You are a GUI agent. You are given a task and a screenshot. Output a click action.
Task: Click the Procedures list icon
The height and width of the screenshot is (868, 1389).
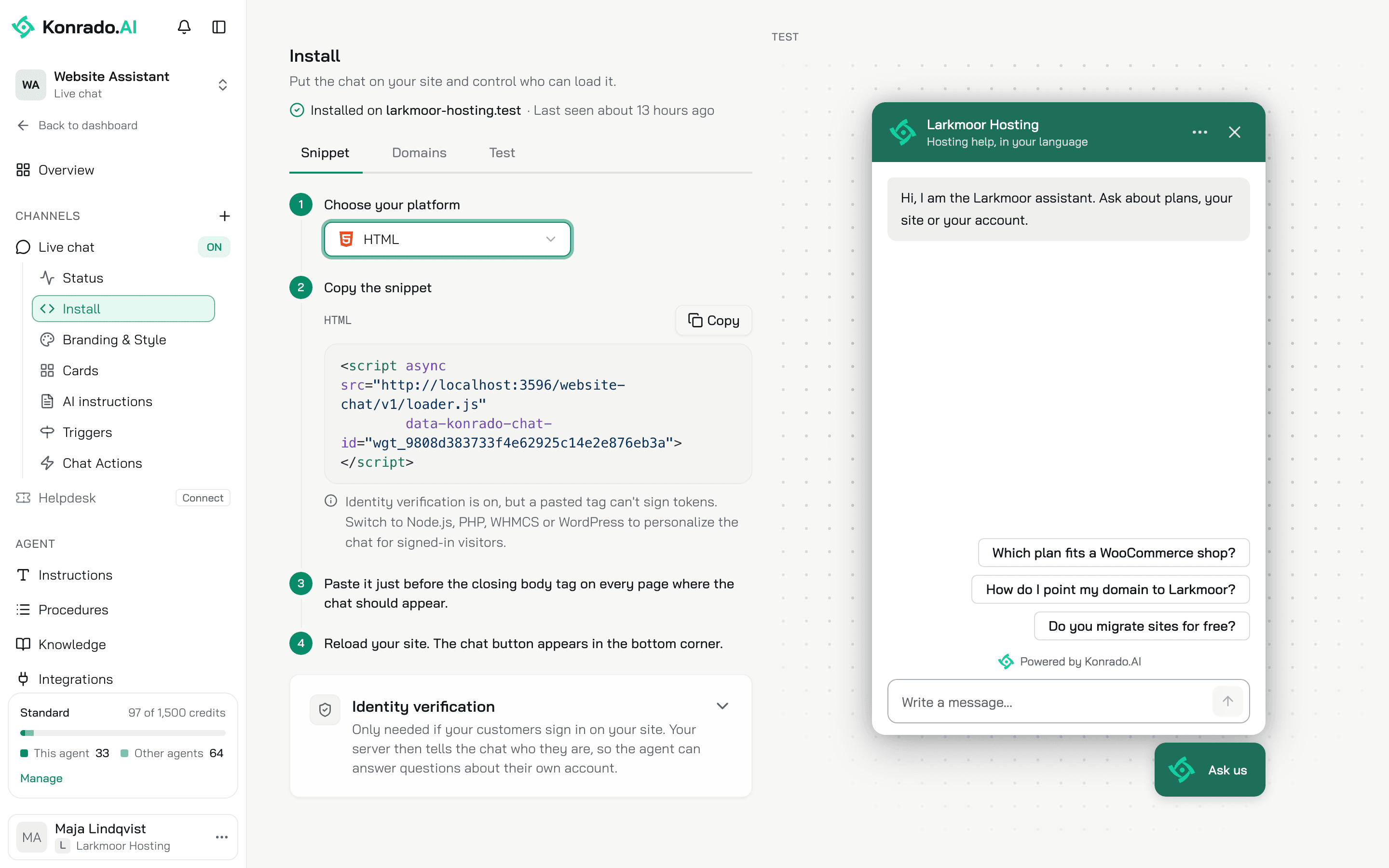pos(23,610)
